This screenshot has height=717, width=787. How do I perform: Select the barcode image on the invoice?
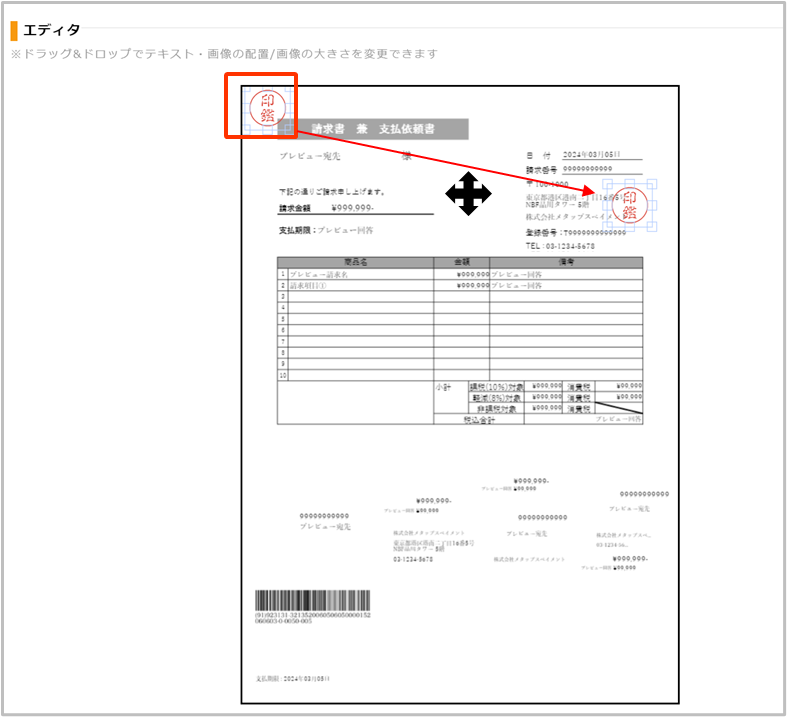coord(312,600)
